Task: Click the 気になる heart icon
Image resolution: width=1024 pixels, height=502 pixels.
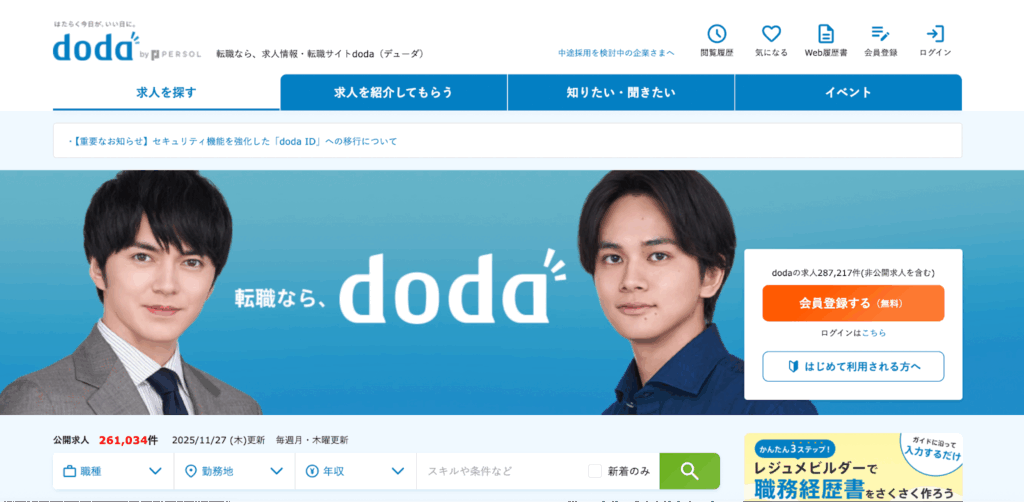Action: click(x=771, y=34)
